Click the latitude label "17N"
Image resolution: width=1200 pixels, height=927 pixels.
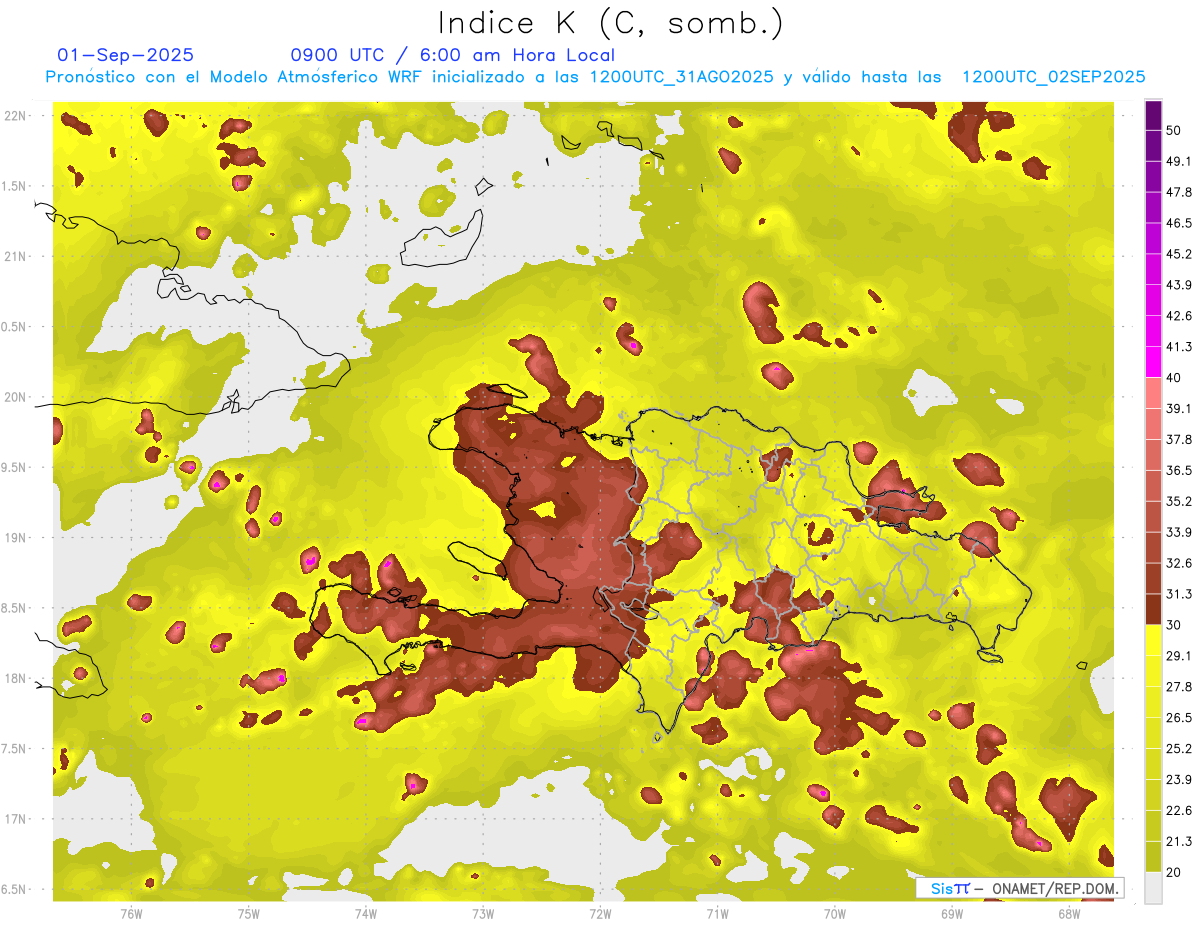[16, 819]
